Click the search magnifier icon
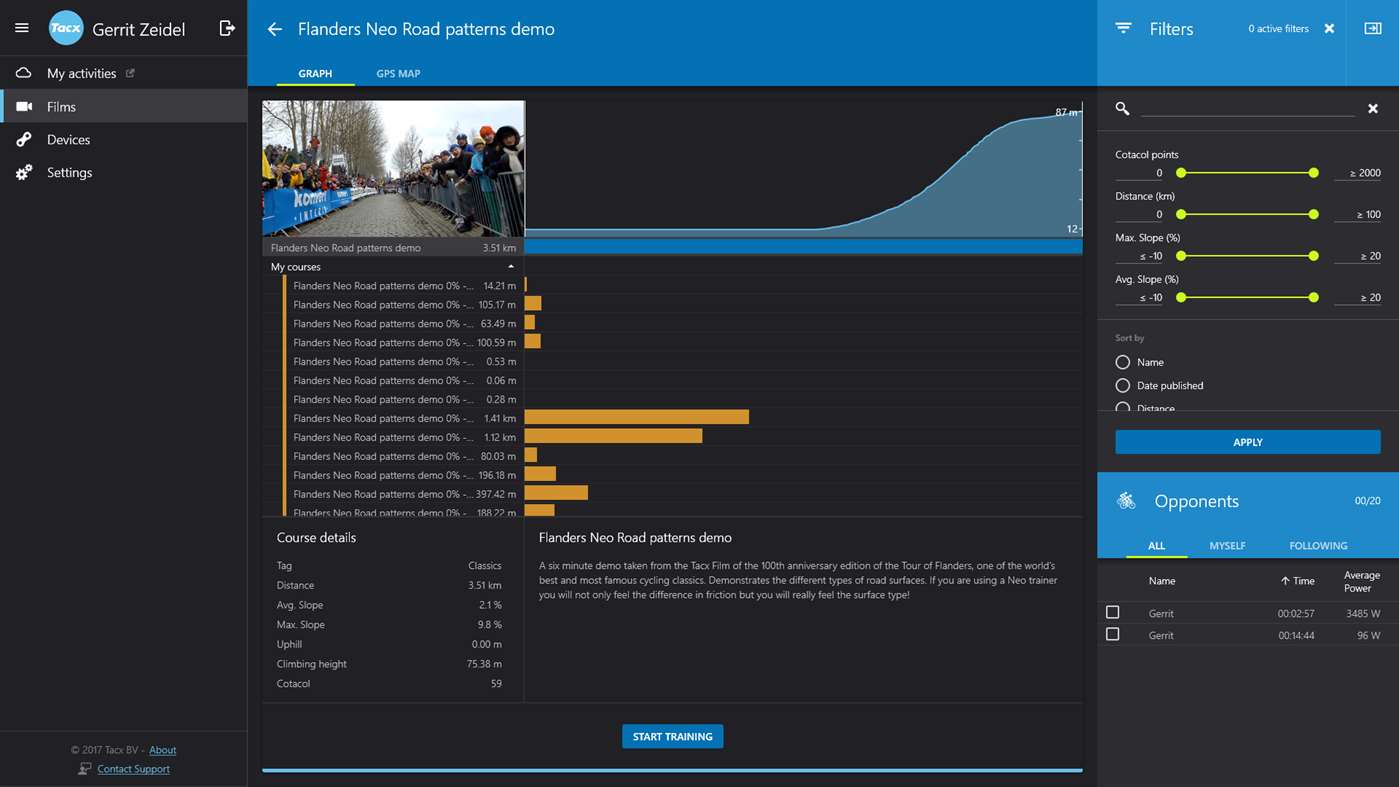The height and width of the screenshot is (787, 1399). [1122, 108]
